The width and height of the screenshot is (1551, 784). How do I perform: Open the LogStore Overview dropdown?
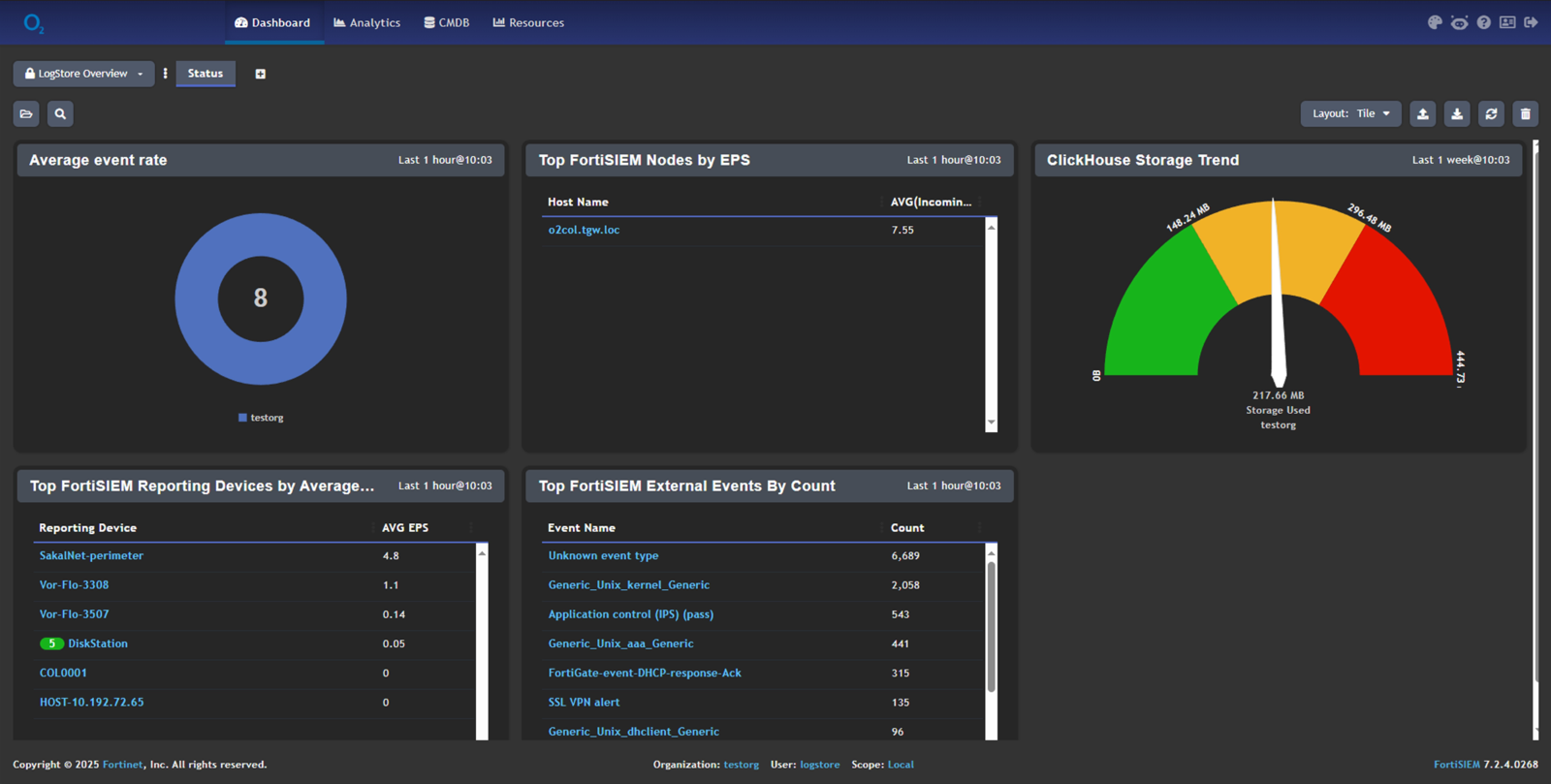83,74
